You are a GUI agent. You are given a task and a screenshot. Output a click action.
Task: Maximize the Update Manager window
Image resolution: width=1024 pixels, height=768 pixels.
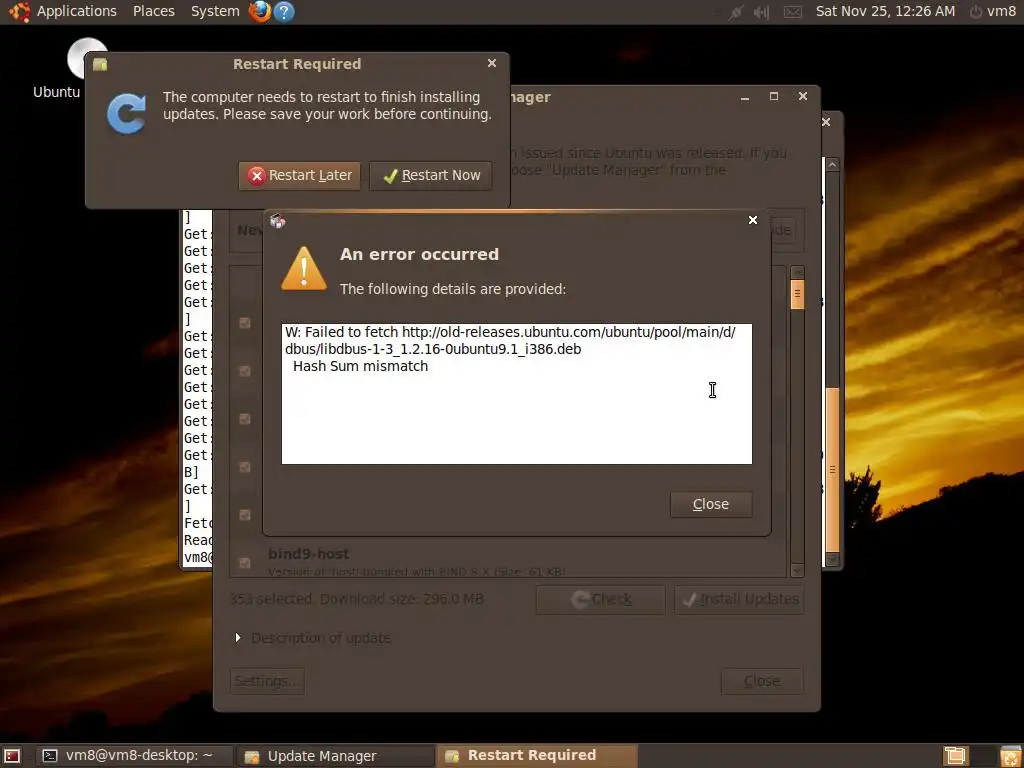(774, 97)
